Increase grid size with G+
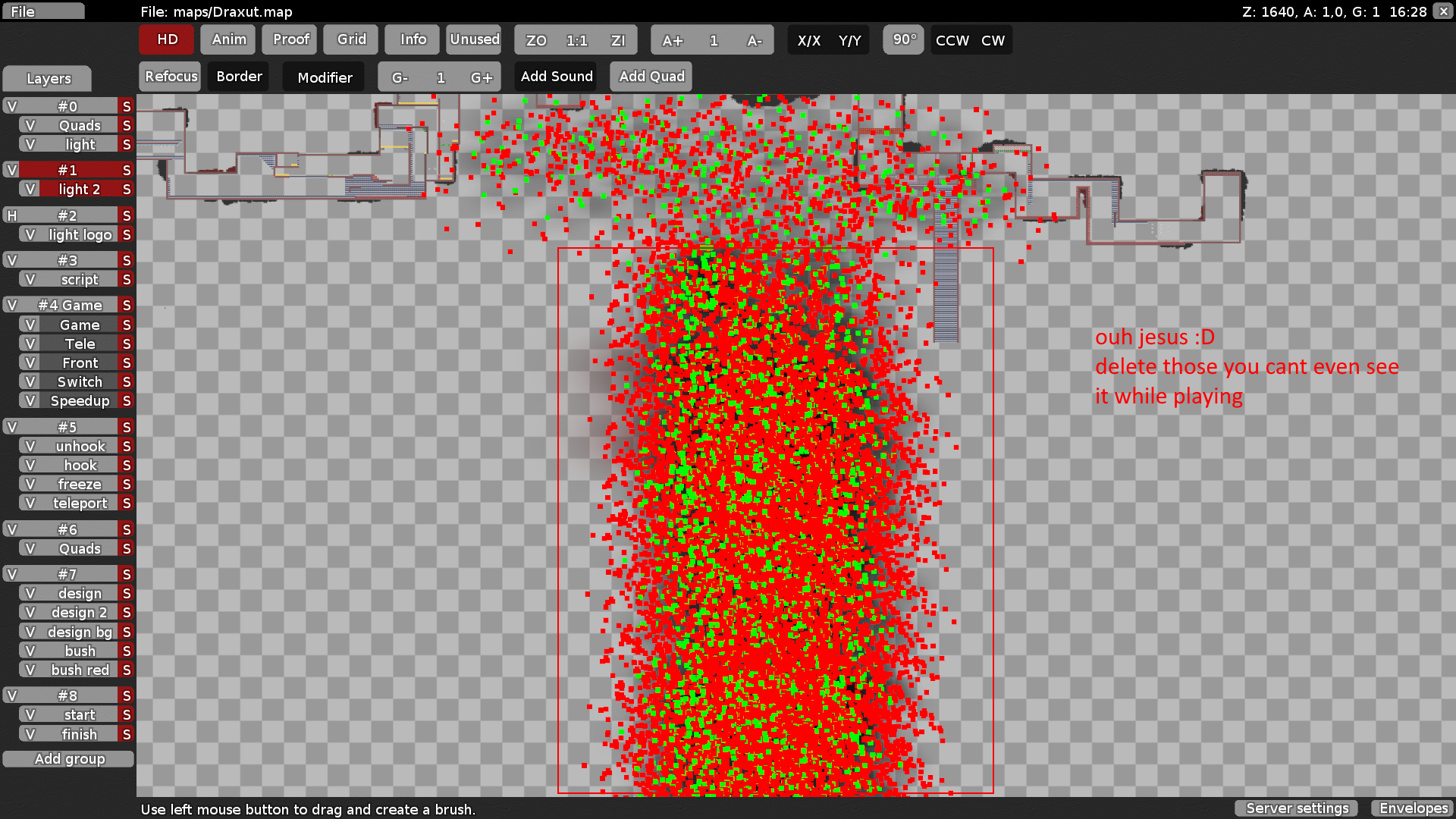The image size is (1456, 819). [x=481, y=77]
